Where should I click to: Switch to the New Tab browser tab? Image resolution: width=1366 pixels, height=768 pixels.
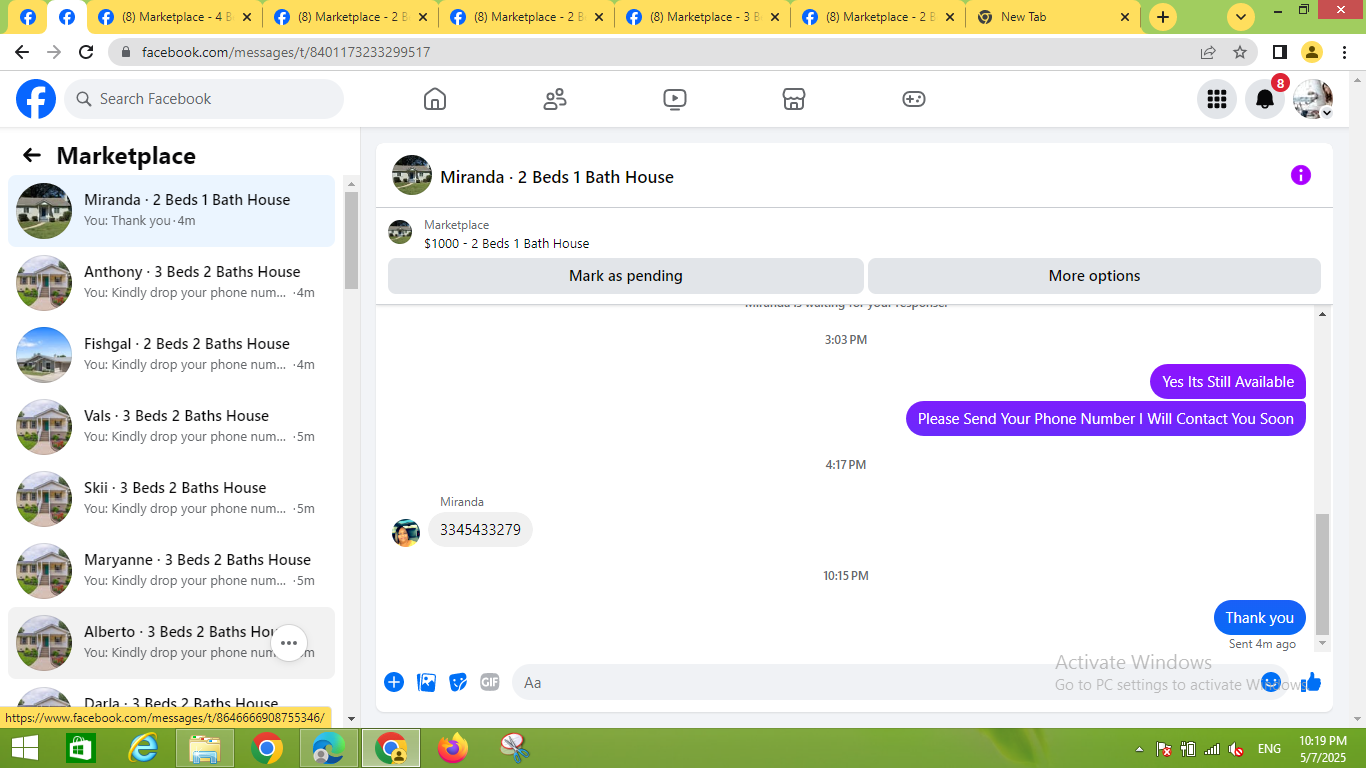(1053, 17)
